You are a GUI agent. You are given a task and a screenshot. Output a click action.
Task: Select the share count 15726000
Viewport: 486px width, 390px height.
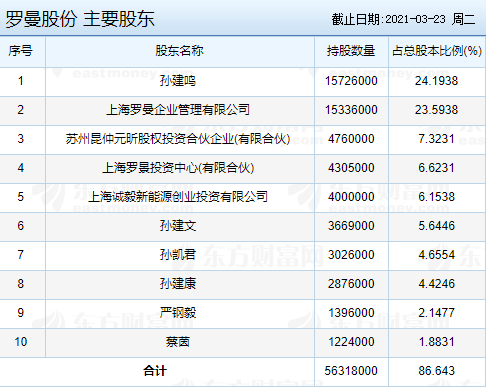[351, 81]
